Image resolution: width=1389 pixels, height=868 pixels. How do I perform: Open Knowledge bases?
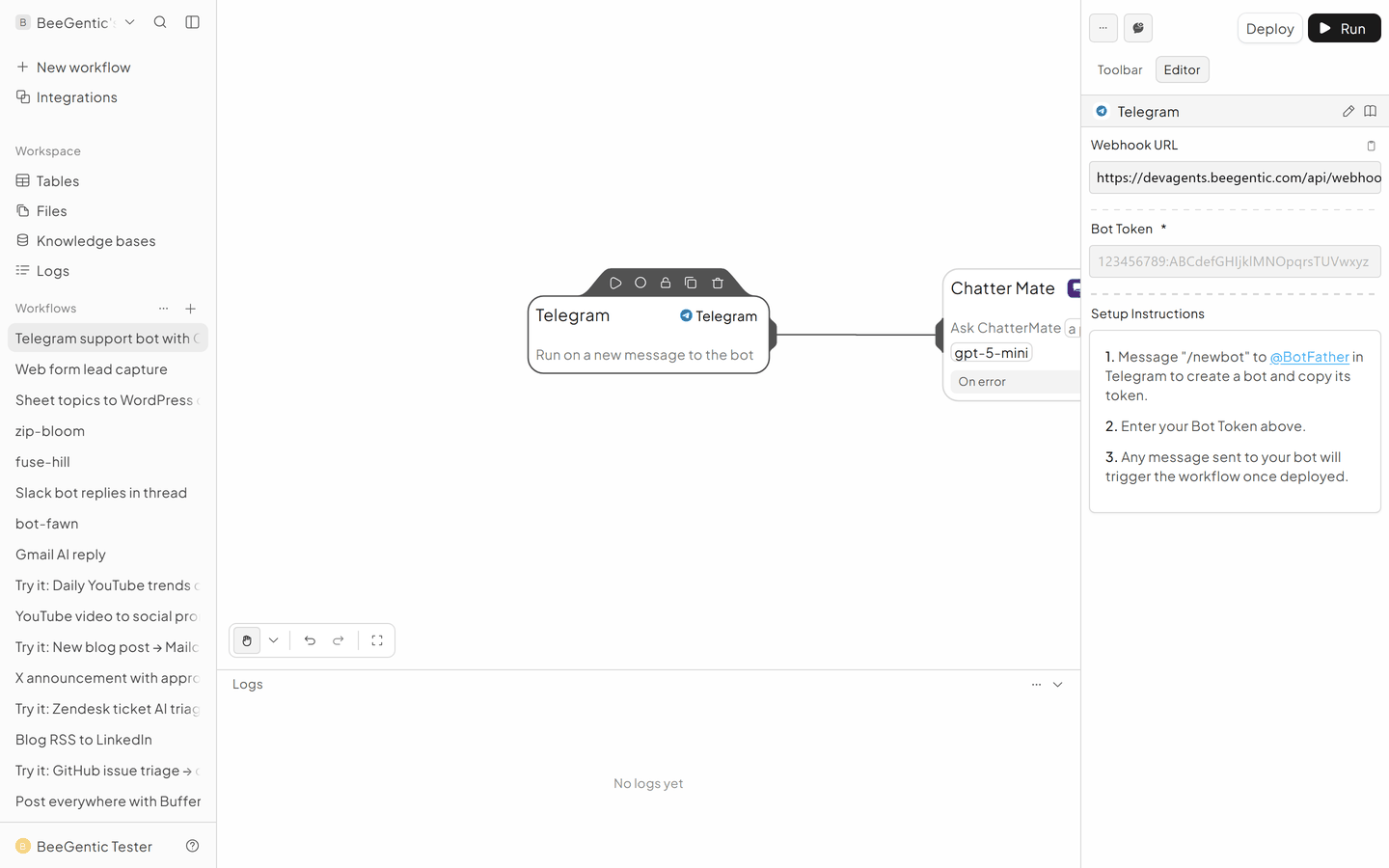(108, 241)
